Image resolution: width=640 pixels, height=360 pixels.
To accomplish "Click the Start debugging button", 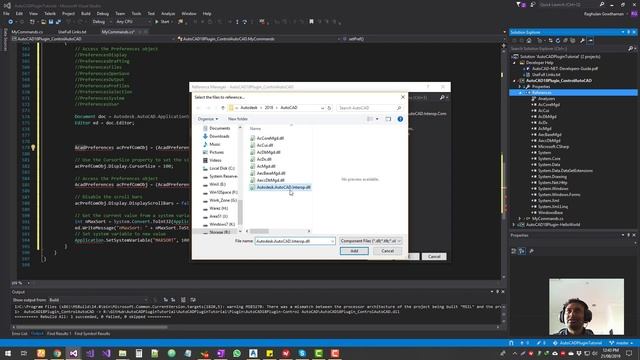I will [162, 22].
